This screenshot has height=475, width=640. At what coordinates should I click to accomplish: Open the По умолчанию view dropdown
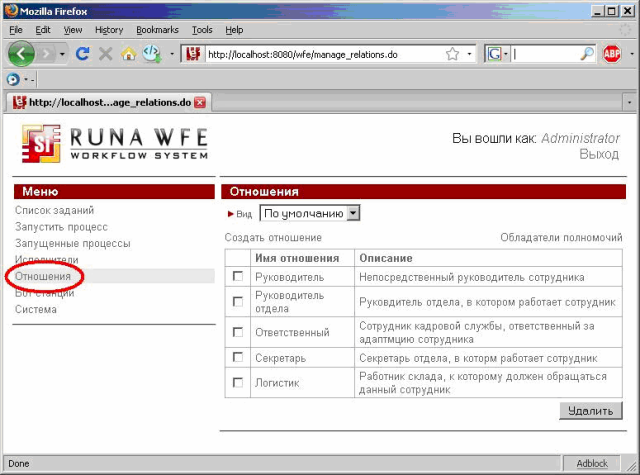310,213
